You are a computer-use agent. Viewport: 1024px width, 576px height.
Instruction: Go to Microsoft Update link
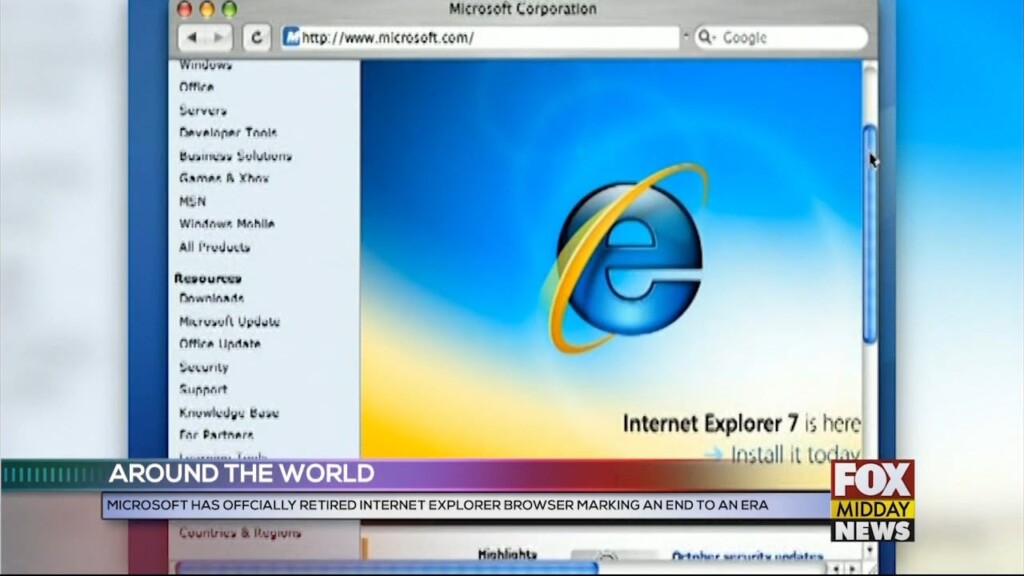click(229, 321)
